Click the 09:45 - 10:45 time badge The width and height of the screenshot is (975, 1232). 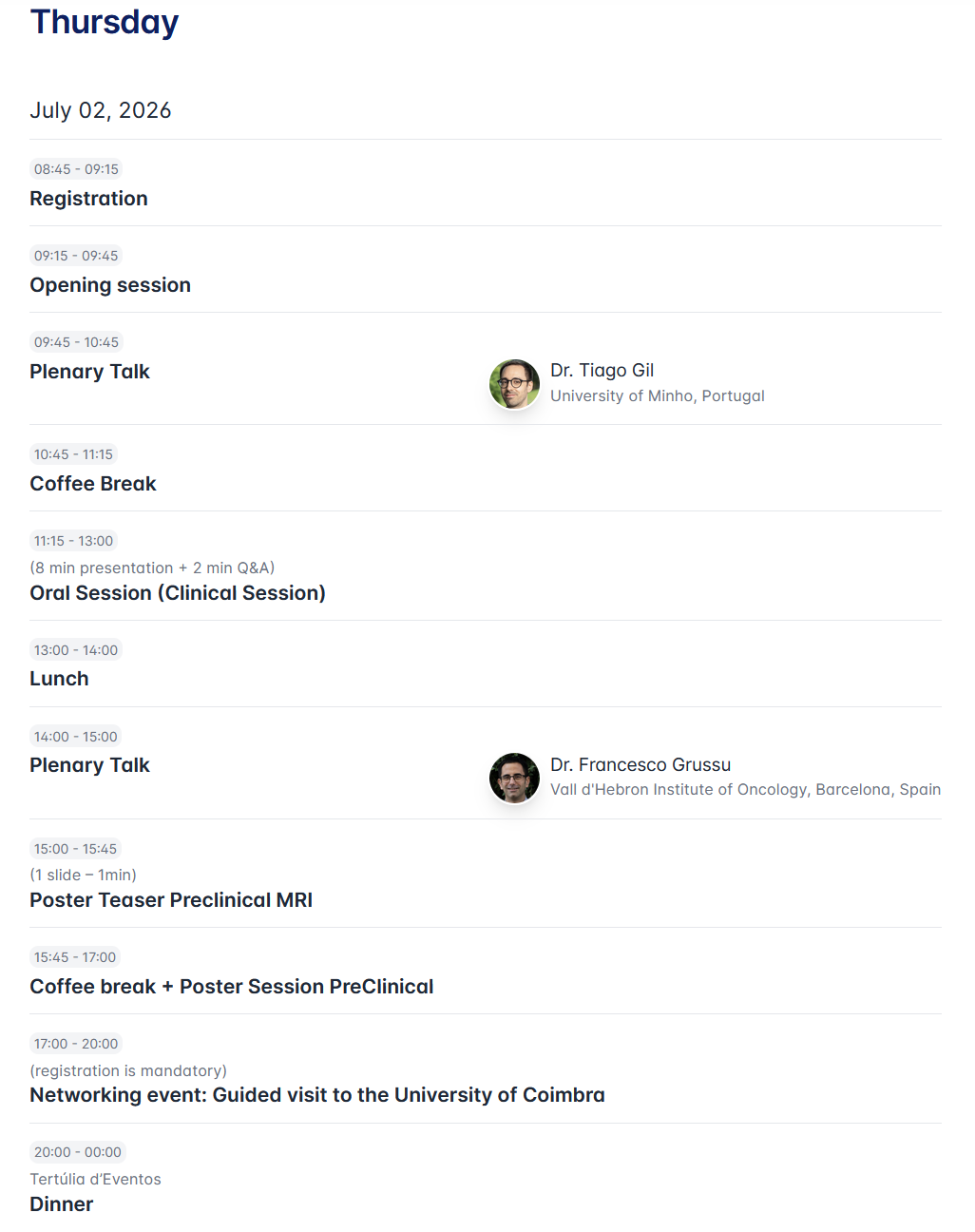coord(76,342)
